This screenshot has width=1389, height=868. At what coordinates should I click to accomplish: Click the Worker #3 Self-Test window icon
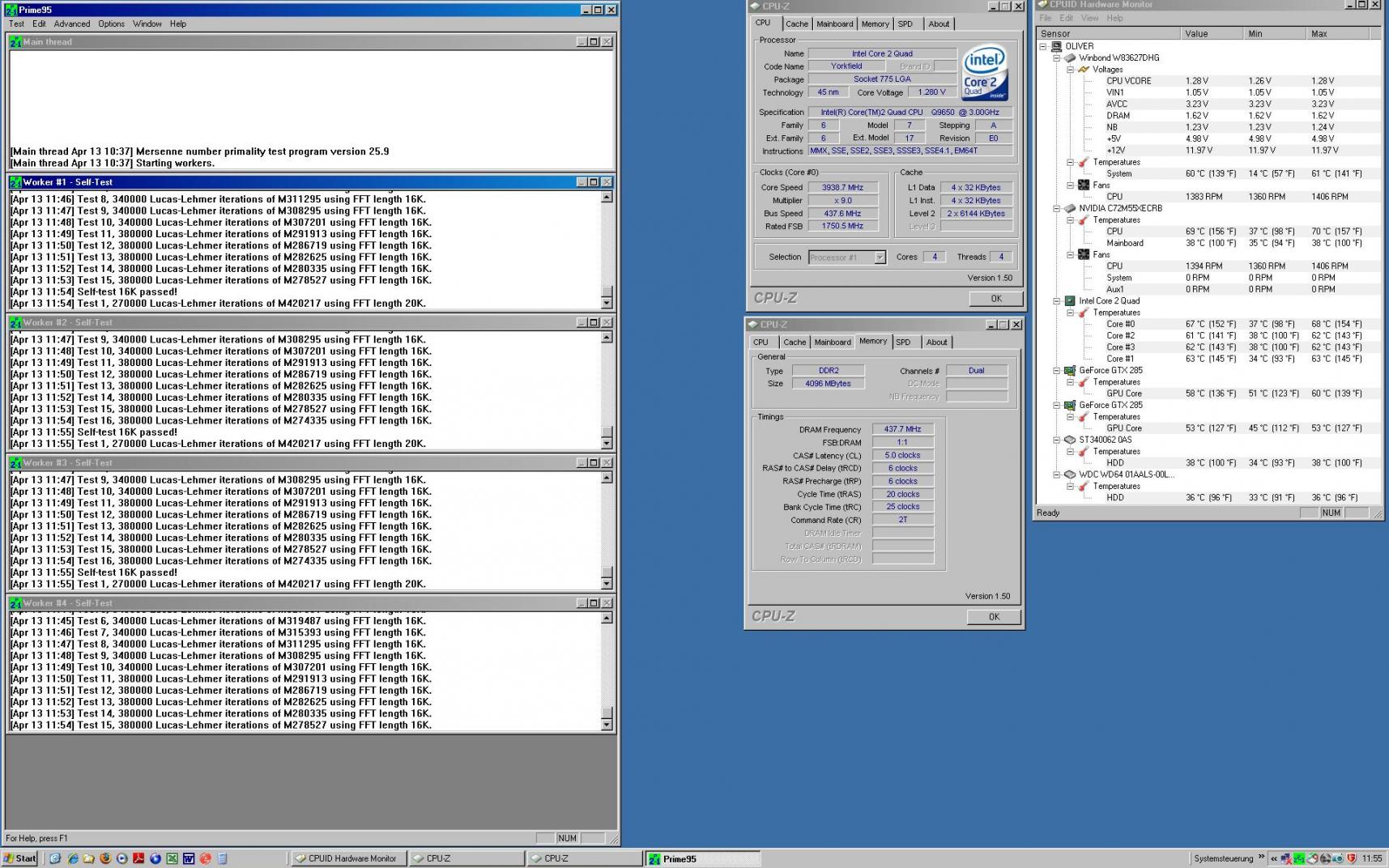pyautogui.click(x=15, y=463)
